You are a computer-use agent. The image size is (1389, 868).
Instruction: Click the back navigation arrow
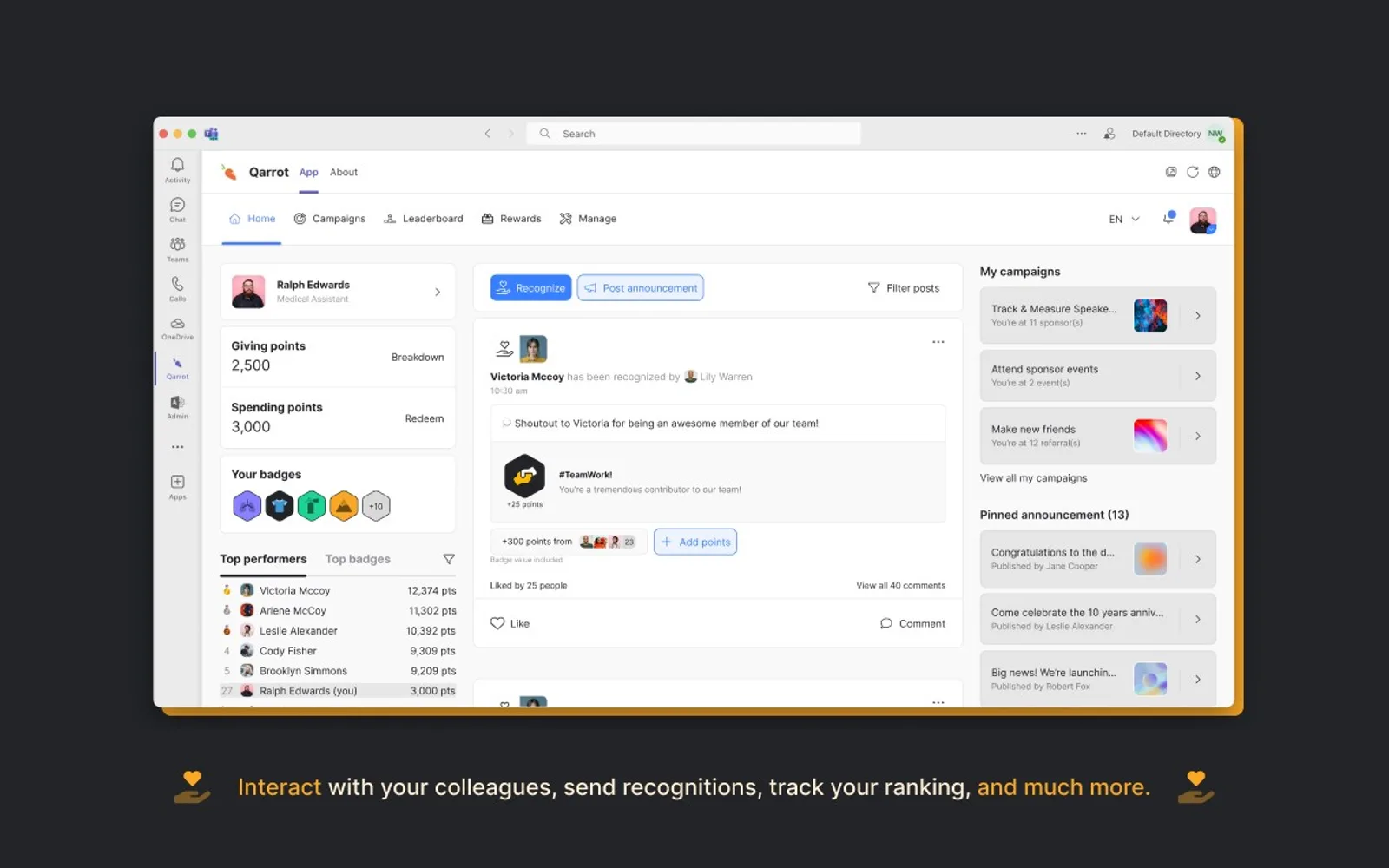coord(488,134)
